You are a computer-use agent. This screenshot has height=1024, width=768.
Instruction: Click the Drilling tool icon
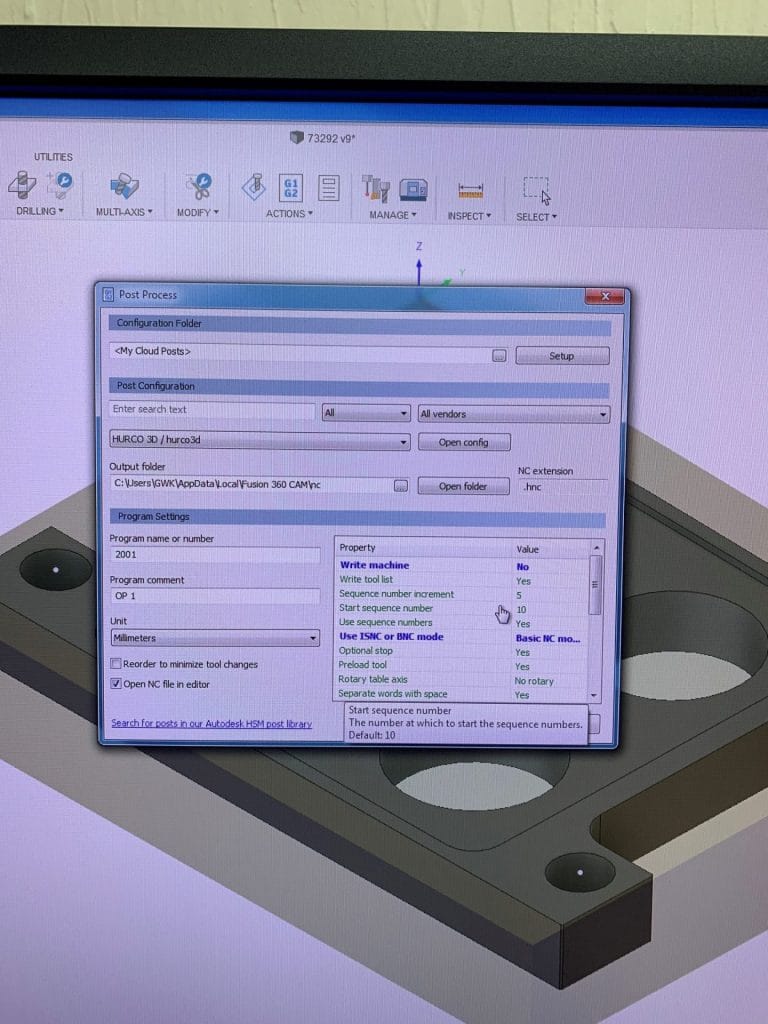coord(22,186)
